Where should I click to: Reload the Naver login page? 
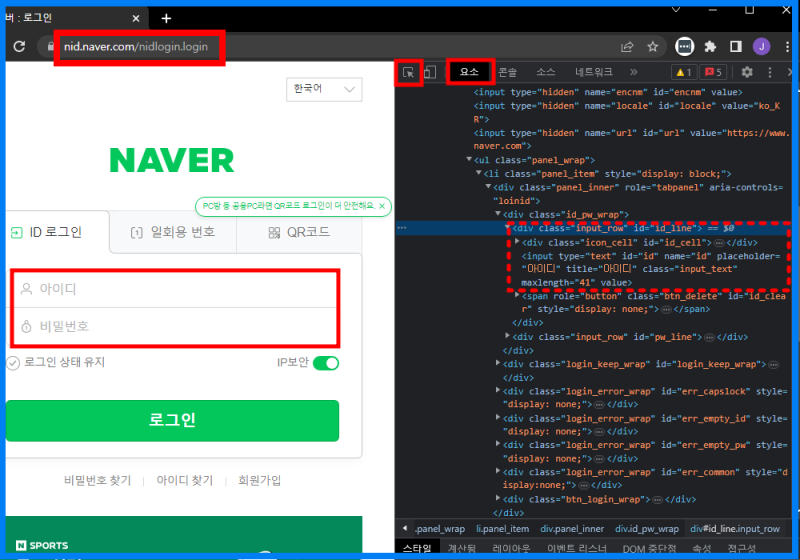pyautogui.click(x=19, y=46)
